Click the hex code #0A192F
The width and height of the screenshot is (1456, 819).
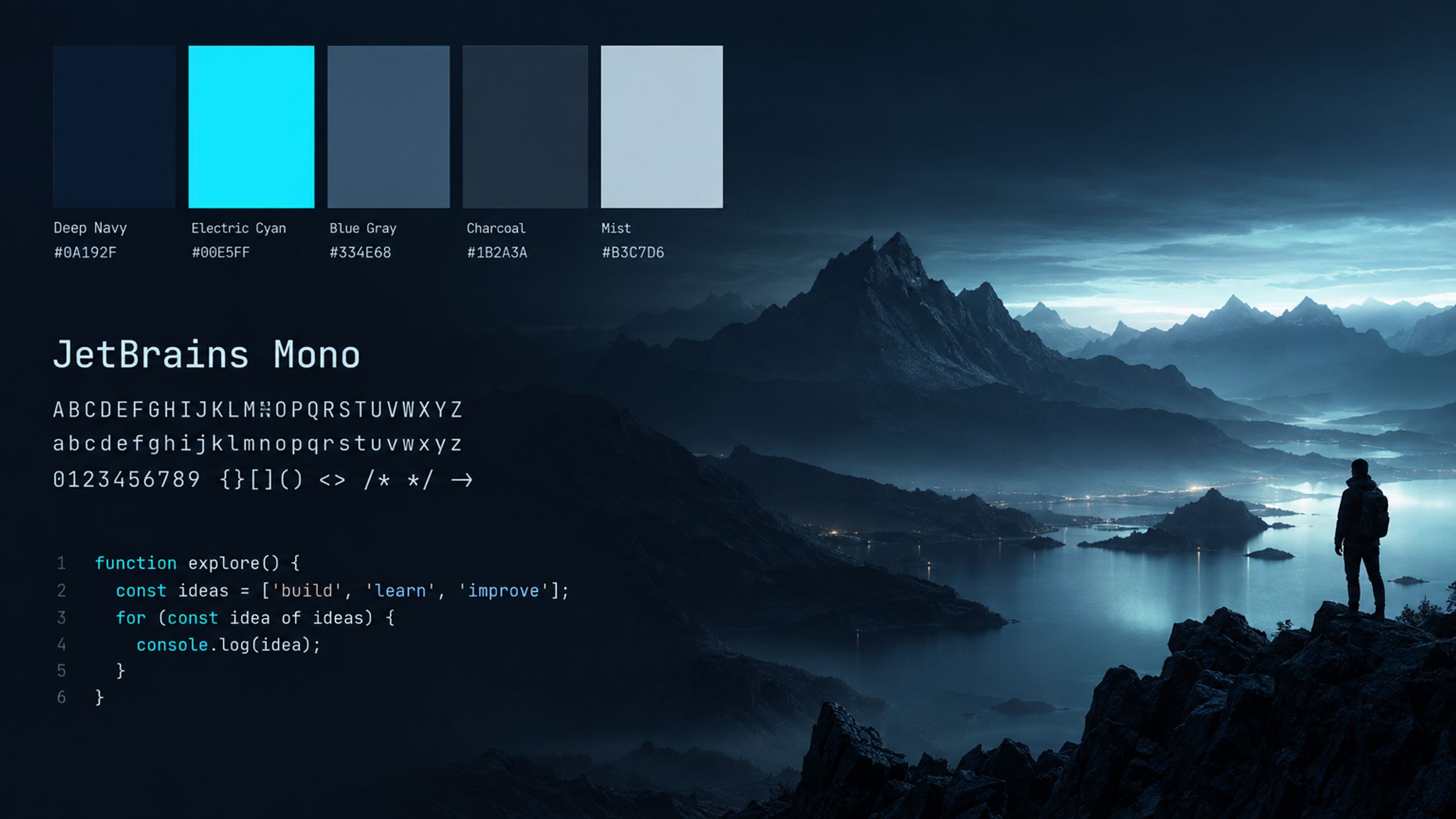pos(85,253)
